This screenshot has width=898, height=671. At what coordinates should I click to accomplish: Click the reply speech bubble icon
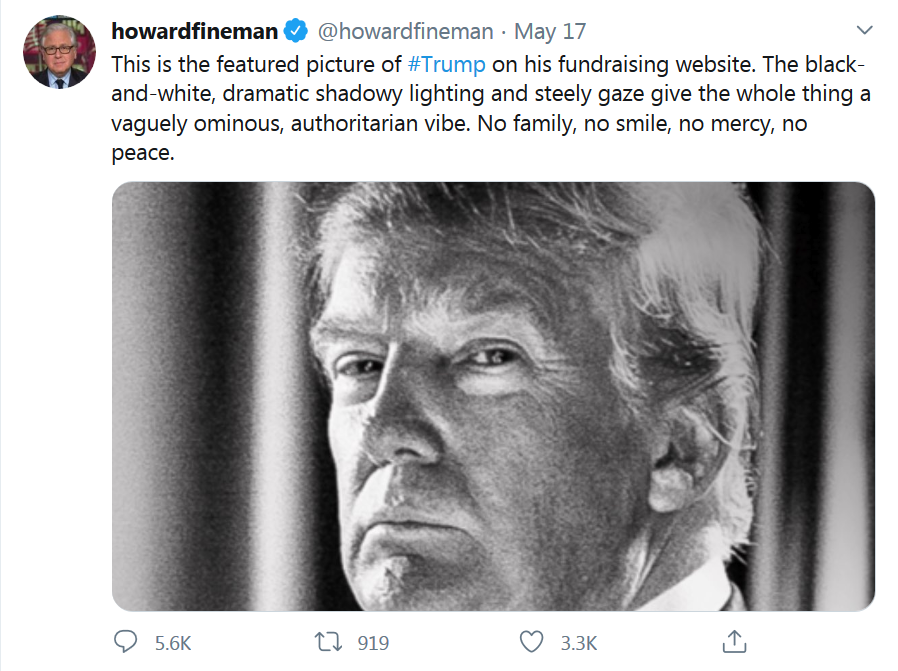click(125, 642)
